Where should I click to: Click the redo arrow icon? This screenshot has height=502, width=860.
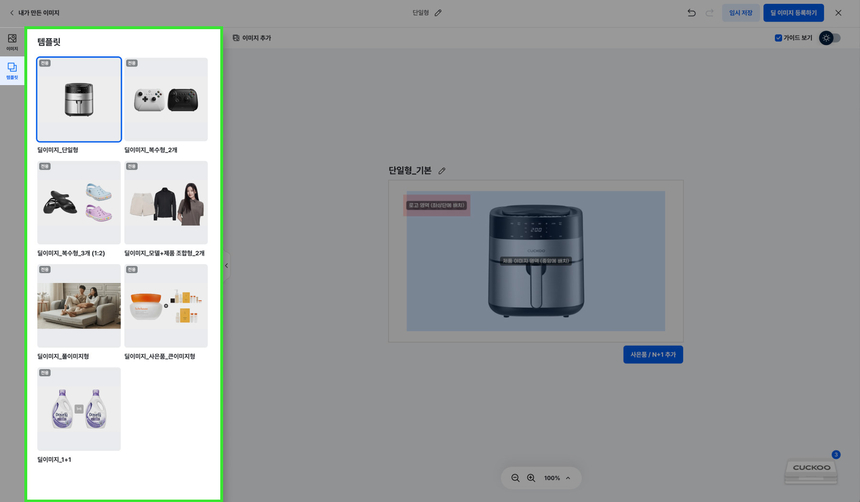709,13
